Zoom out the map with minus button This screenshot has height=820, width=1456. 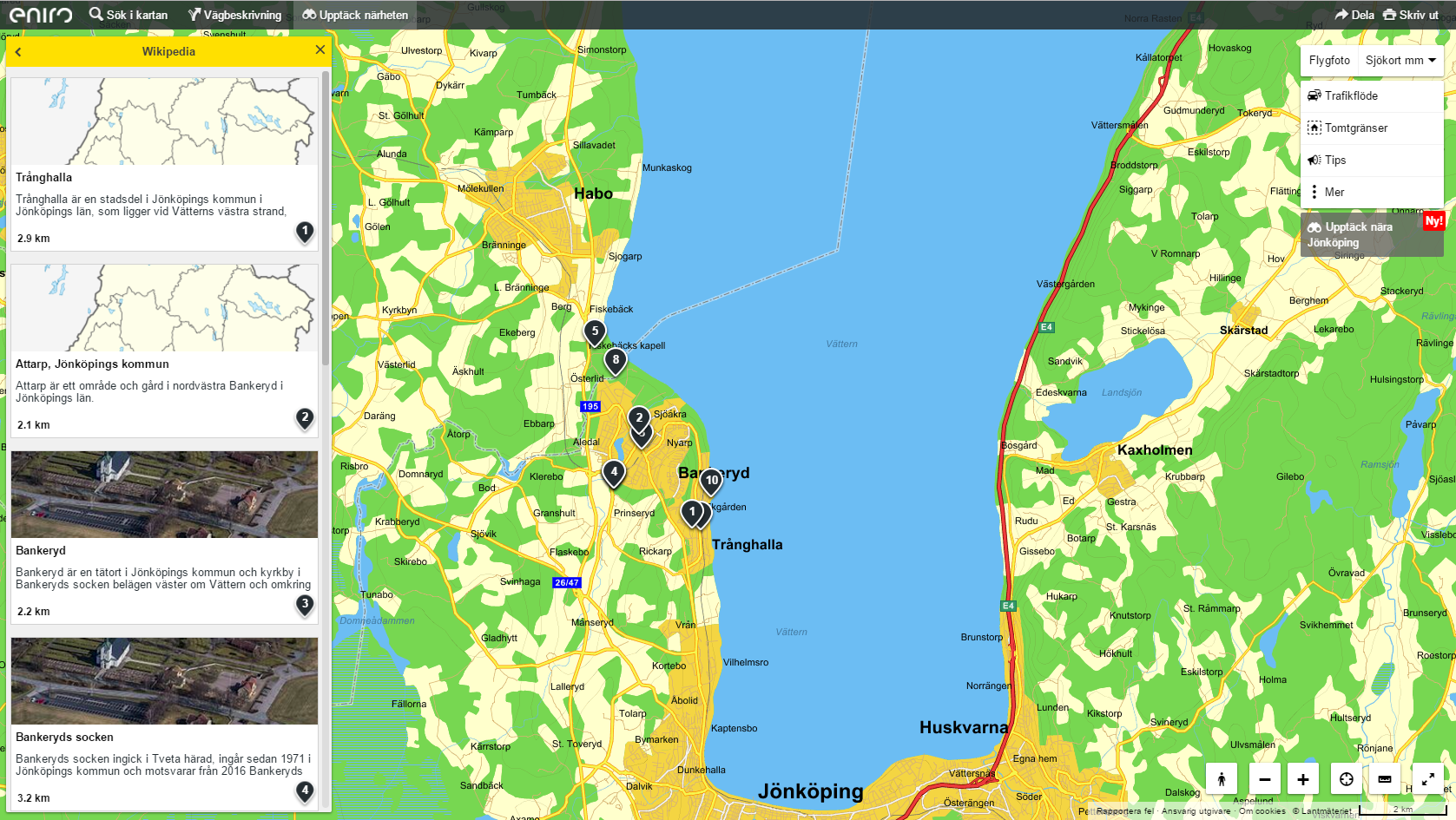(1264, 779)
